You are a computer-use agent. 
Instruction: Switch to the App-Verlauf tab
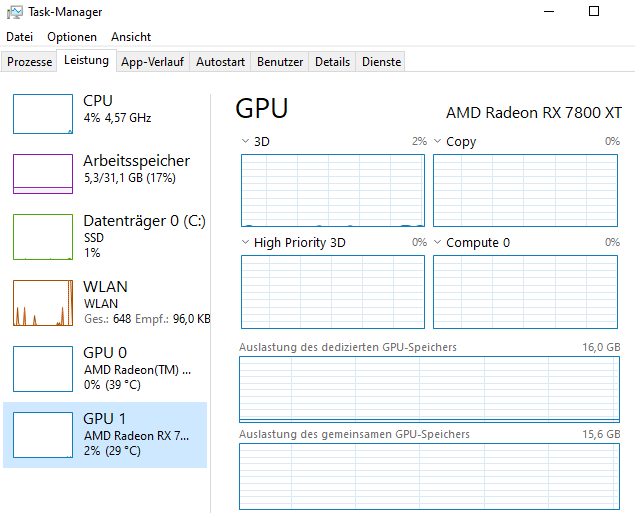pyautogui.click(x=152, y=62)
